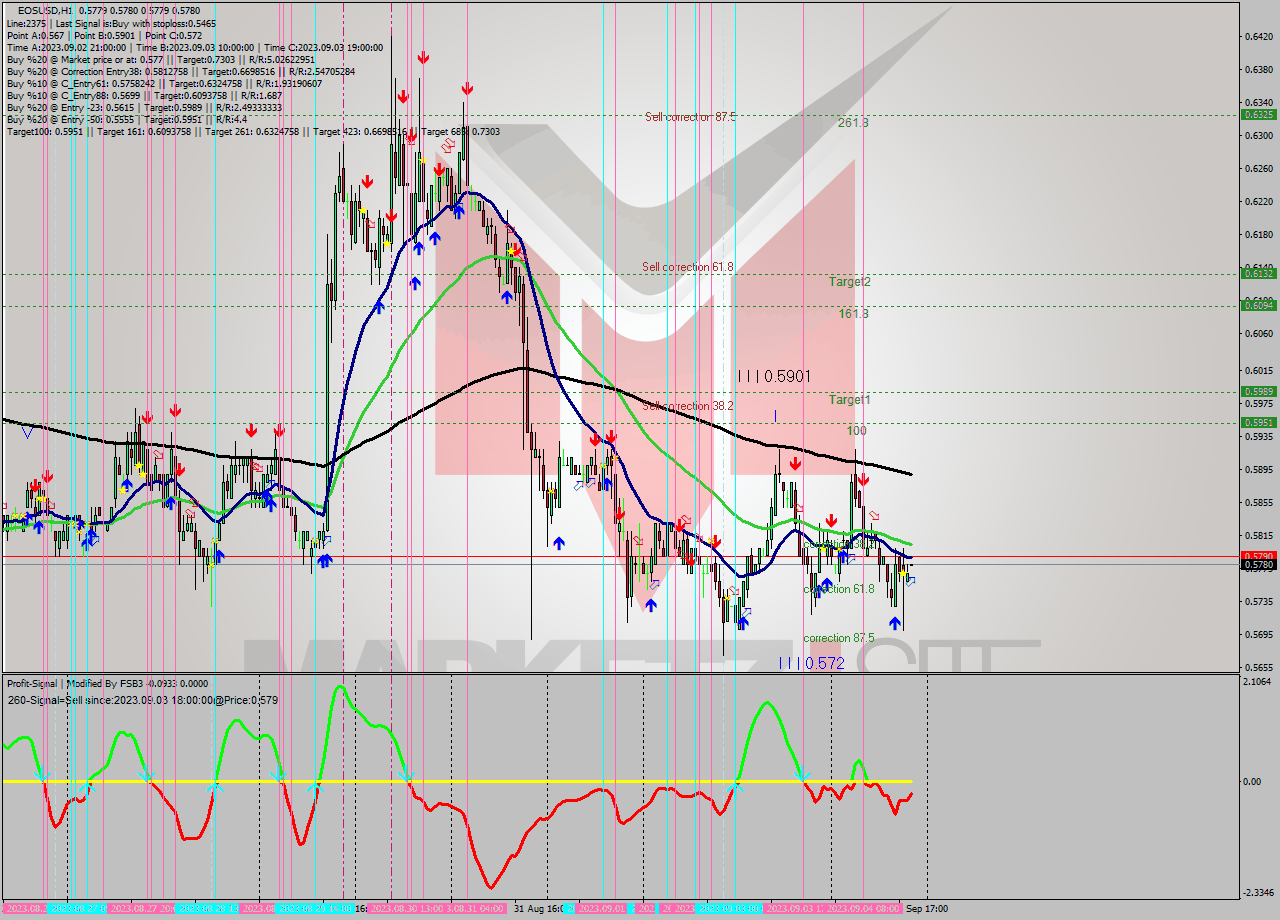
Task: Click the 0.5655 price axis value
Action: (1257, 667)
